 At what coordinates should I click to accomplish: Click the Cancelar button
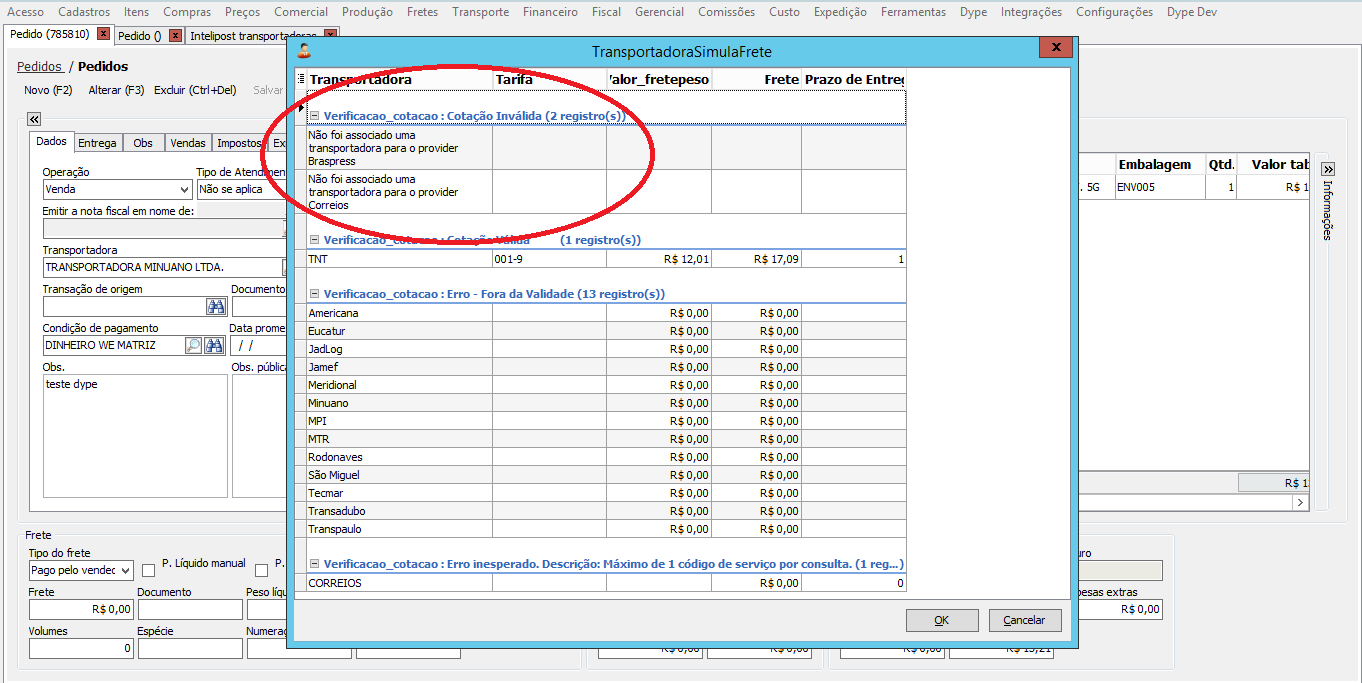(1025, 620)
